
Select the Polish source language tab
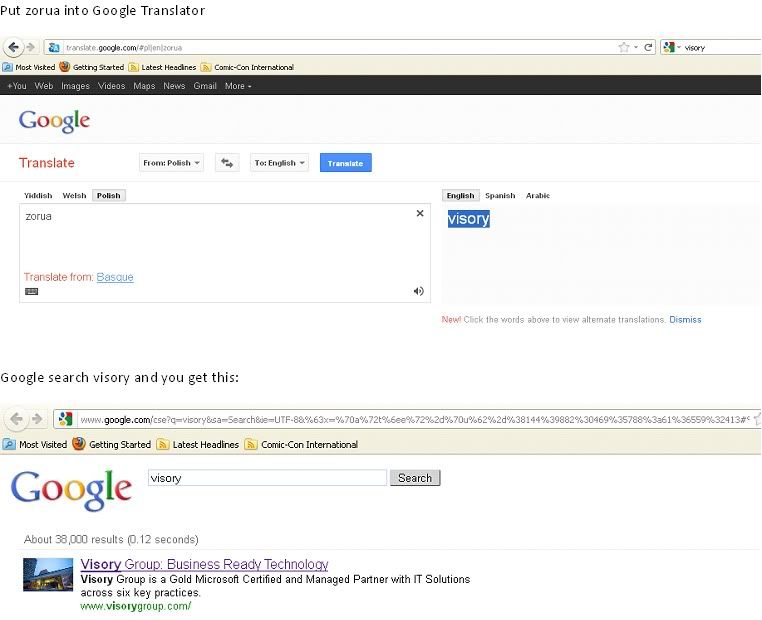point(108,195)
